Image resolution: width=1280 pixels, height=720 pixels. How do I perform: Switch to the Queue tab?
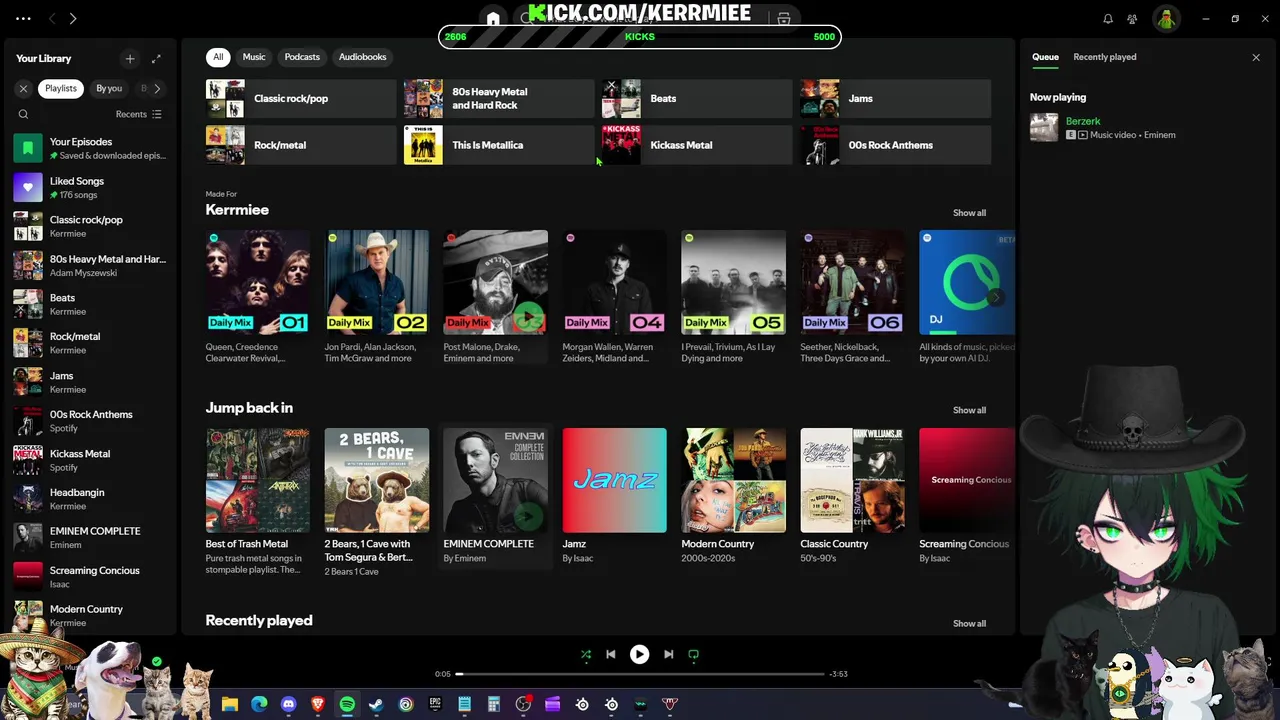coord(1045,57)
